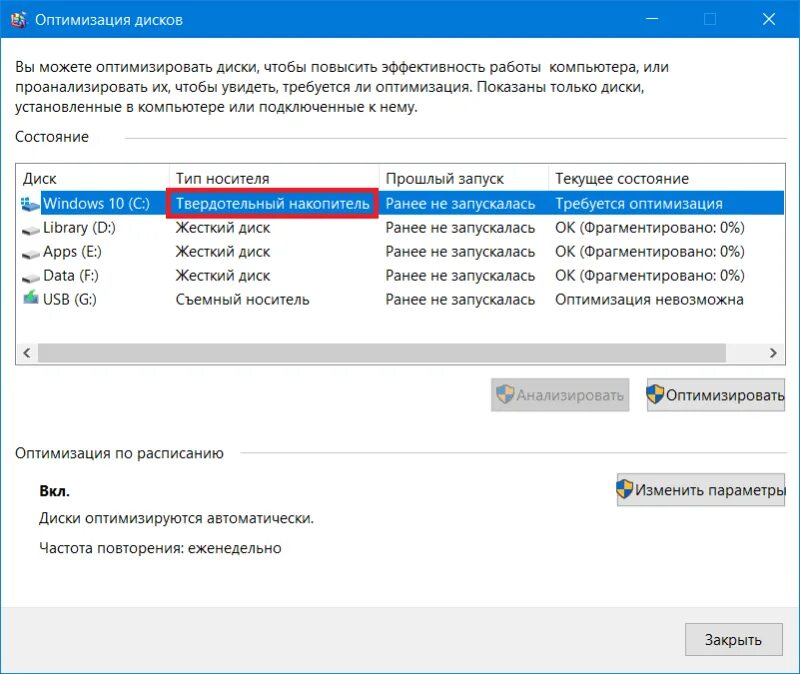
Task: Click fragmentation status in Library (D:) row
Action: click(650, 228)
